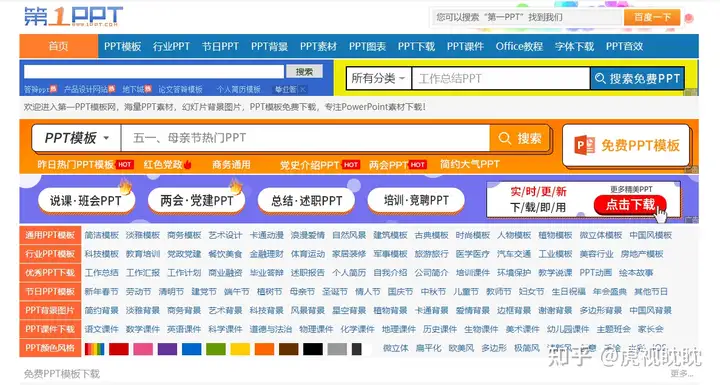Click the PowerPoint icon beside 免费PPT模板

[x=585, y=145]
